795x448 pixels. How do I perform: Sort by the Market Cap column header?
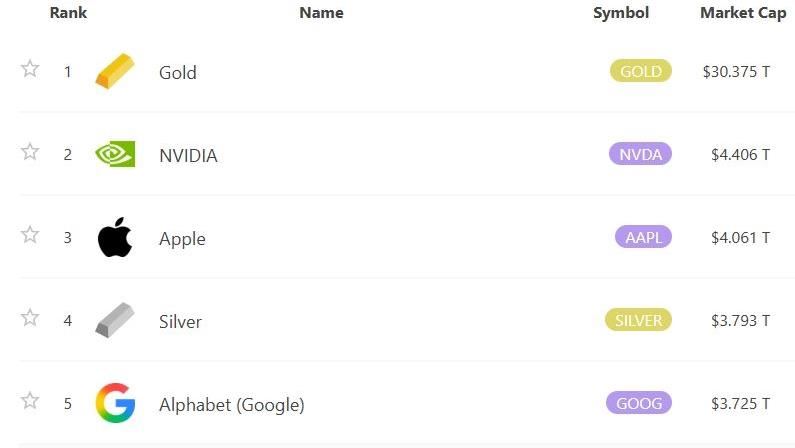click(743, 13)
